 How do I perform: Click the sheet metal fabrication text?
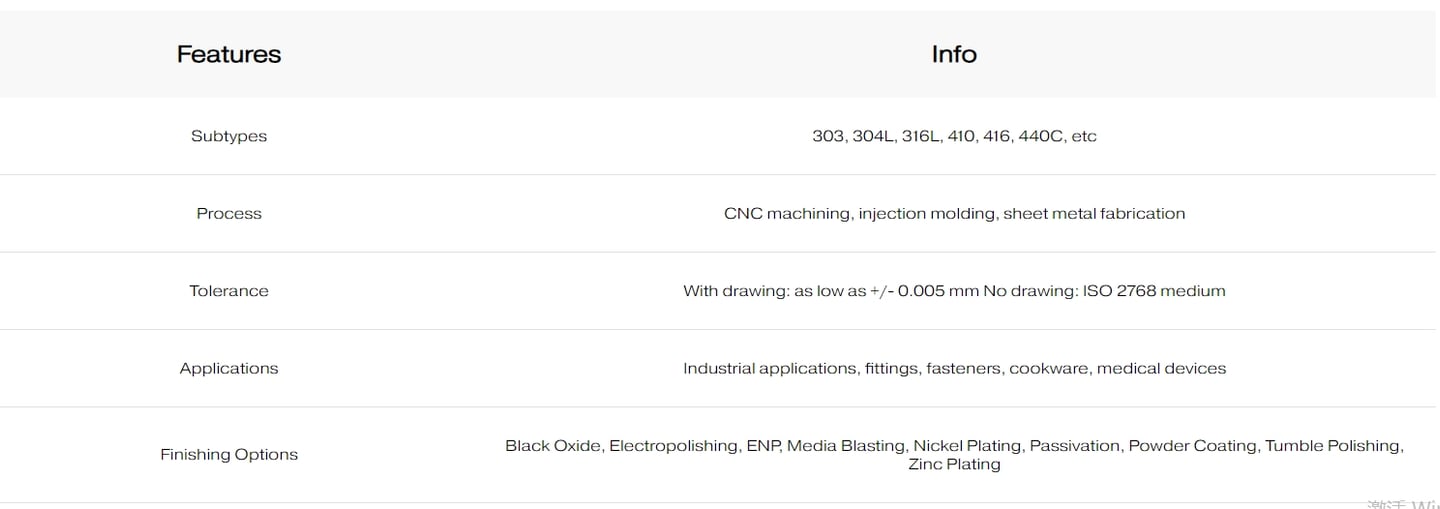[1094, 213]
